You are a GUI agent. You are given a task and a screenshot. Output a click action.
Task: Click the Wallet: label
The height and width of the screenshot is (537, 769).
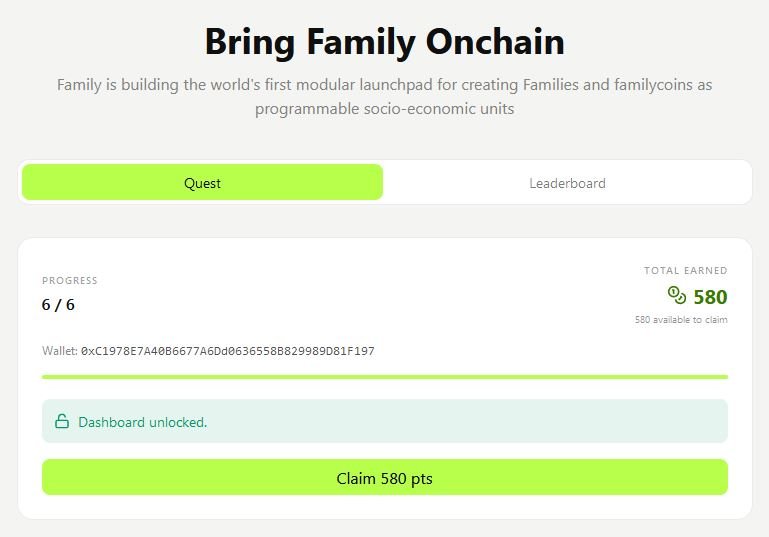60,351
